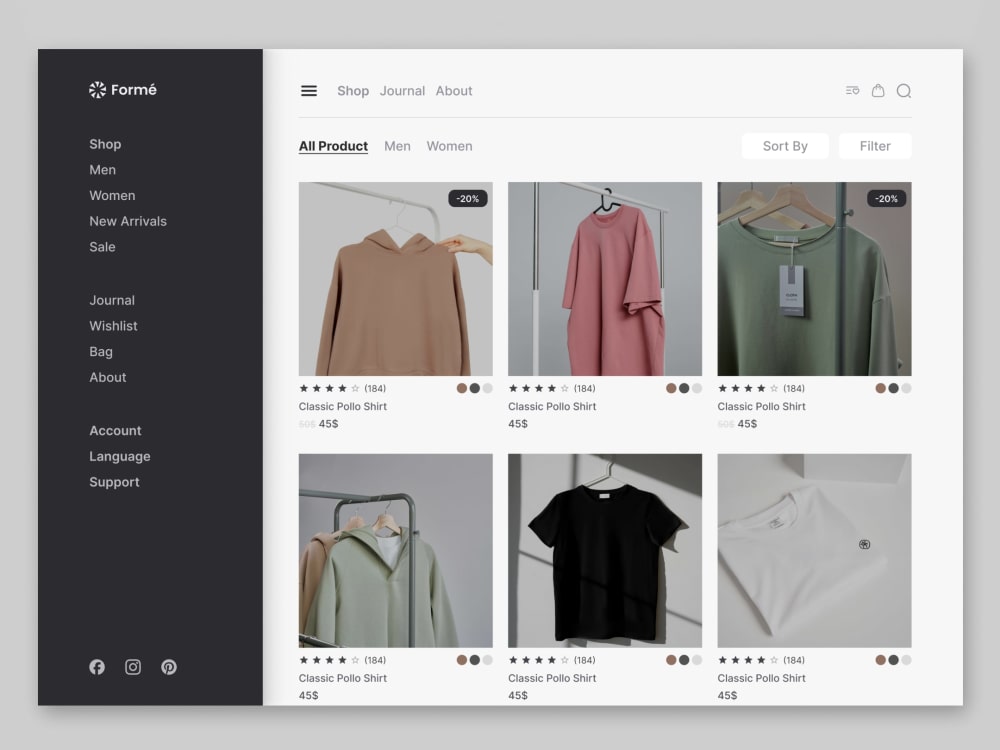The width and height of the screenshot is (1000, 750).
Task: Open the Filter options button
Action: (875, 146)
